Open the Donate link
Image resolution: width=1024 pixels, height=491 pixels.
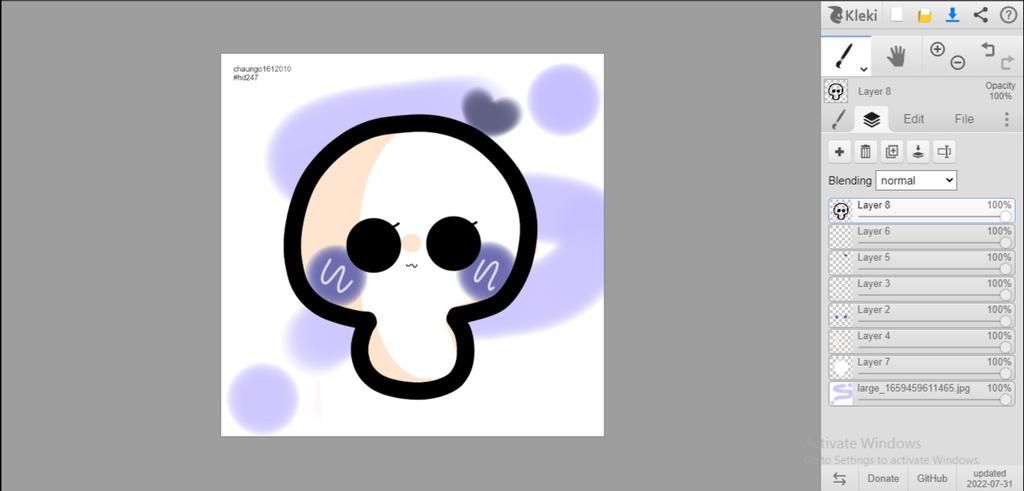coord(883,479)
